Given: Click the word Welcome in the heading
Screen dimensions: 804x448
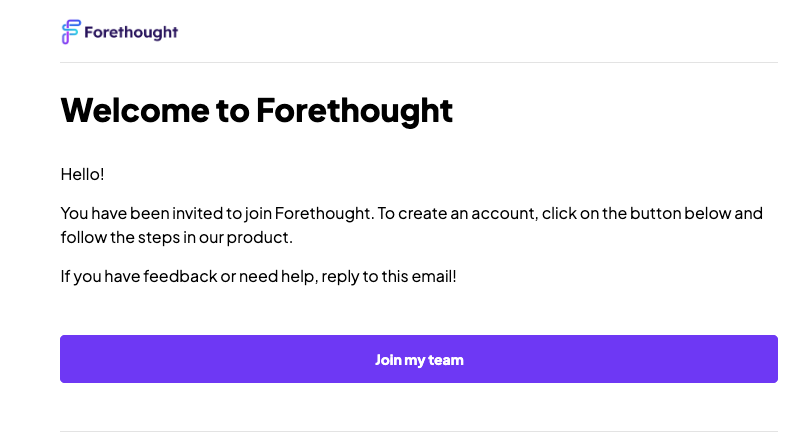Looking at the screenshot, I should click(135, 110).
